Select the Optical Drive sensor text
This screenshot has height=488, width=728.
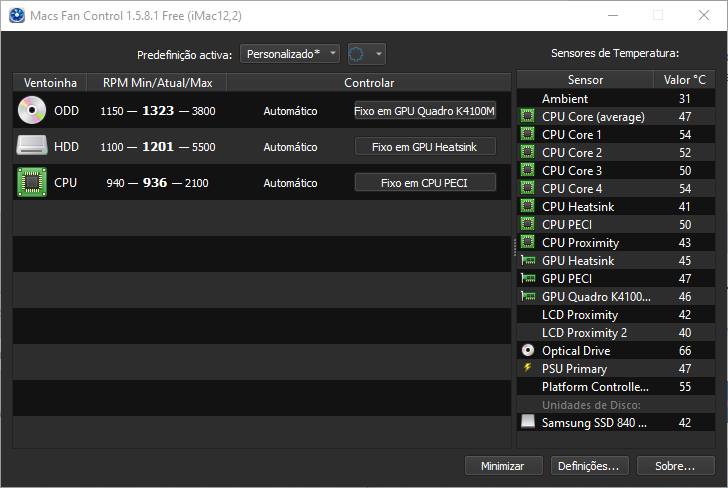click(x=576, y=351)
